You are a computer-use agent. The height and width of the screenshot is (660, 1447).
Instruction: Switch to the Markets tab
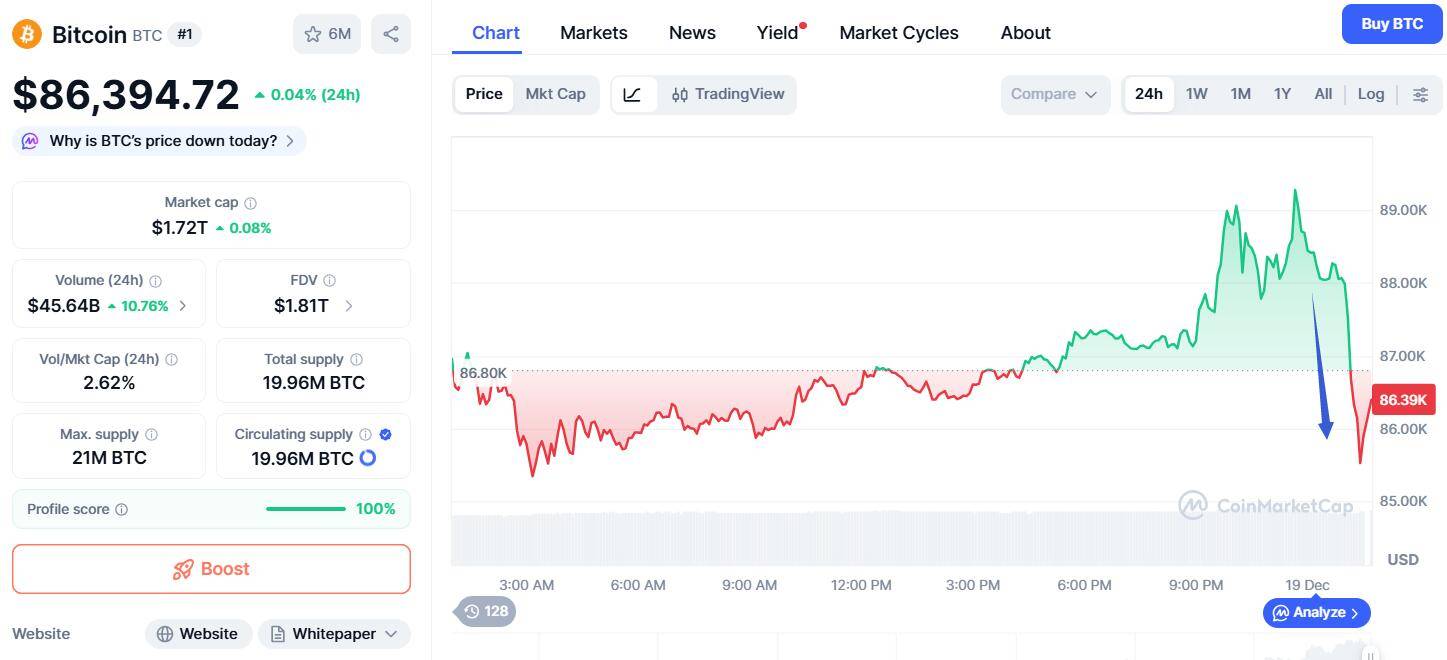(594, 33)
